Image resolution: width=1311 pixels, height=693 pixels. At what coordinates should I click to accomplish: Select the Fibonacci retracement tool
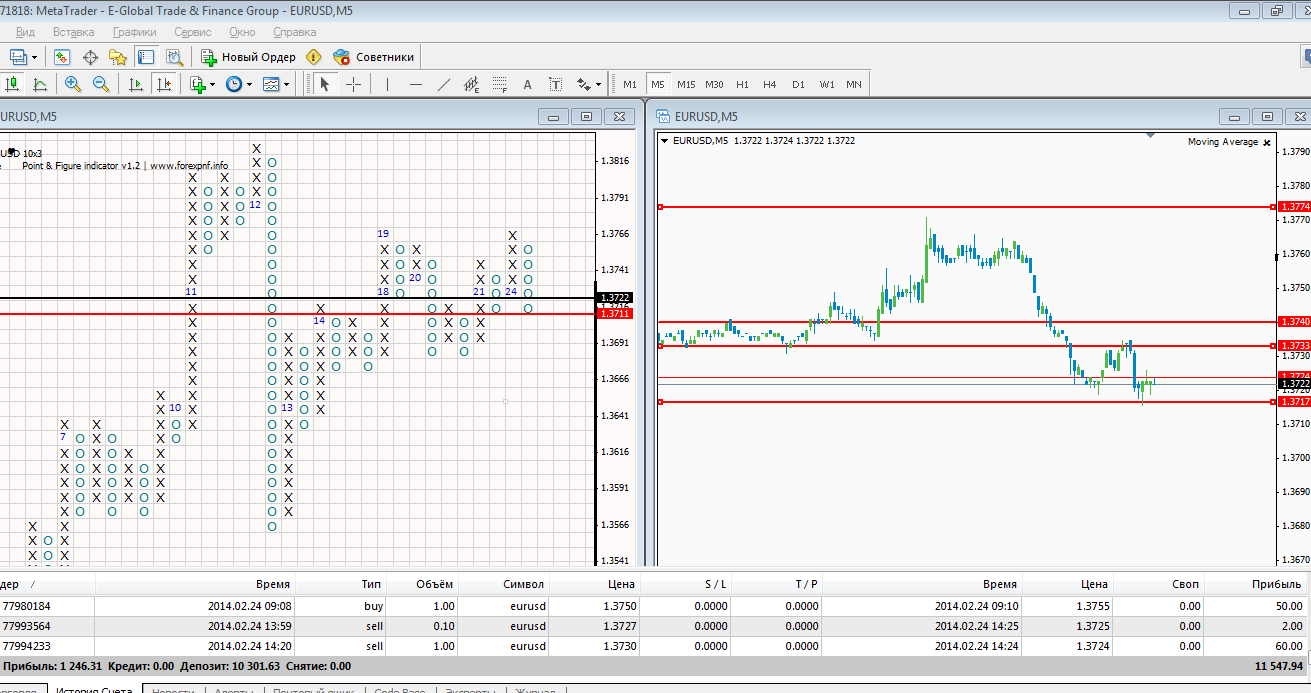point(500,84)
